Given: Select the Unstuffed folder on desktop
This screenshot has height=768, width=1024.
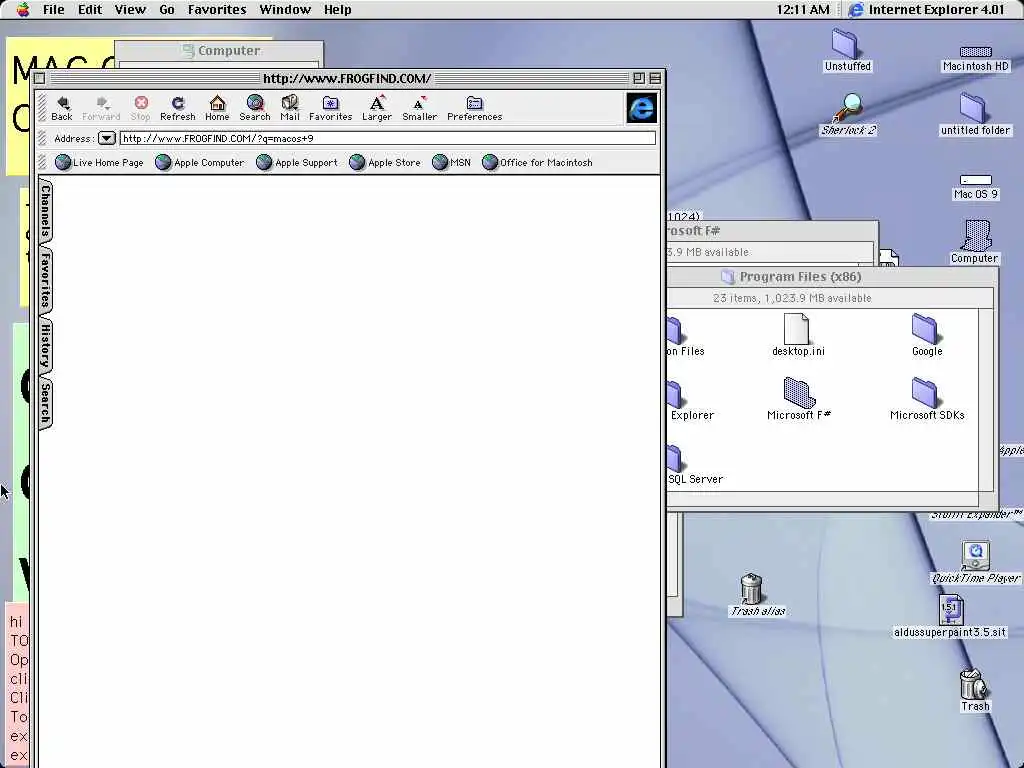Looking at the screenshot, I should (x=847, y=50).
